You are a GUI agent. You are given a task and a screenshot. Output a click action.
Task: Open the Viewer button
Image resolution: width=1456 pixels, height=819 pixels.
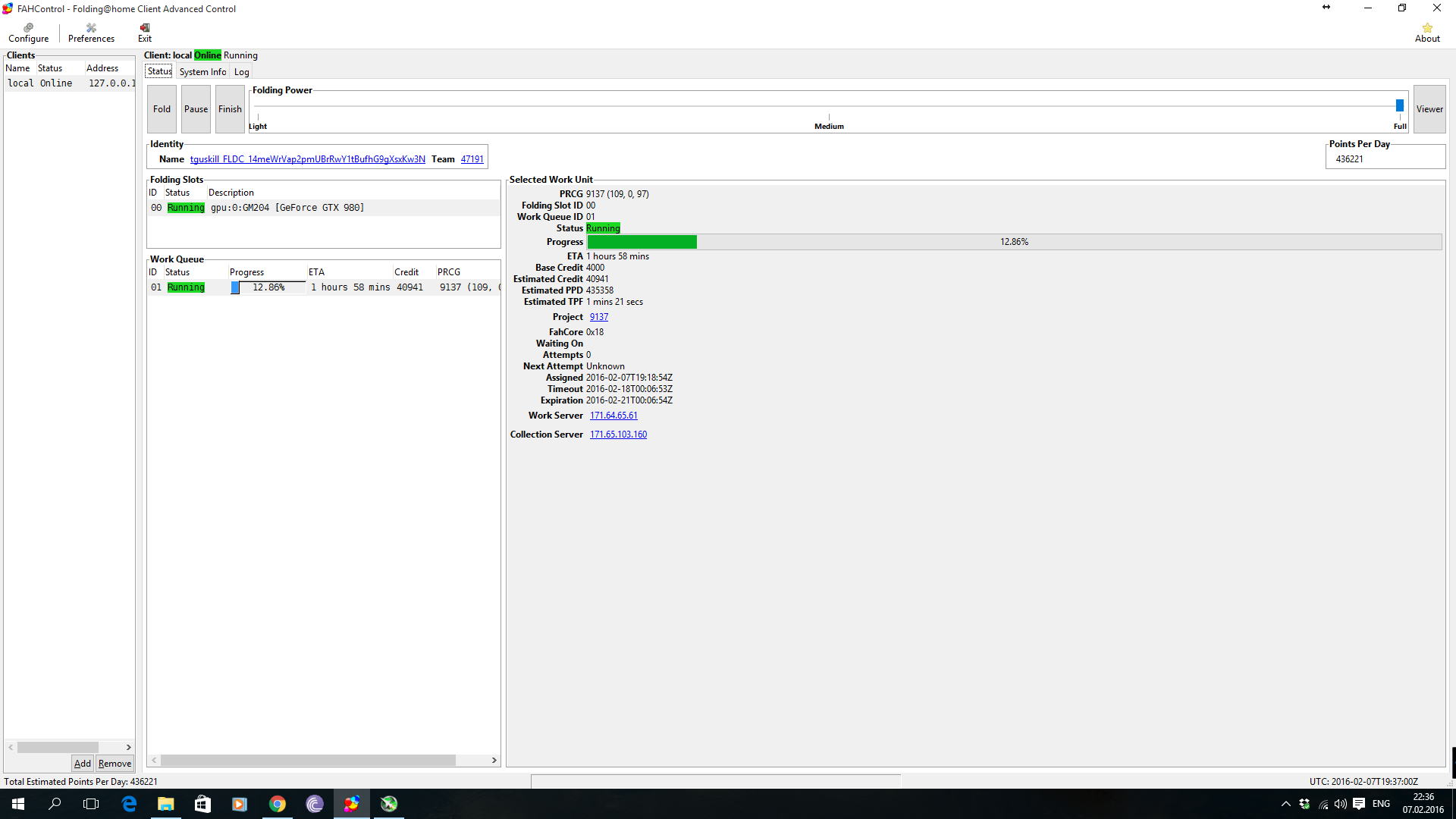pos(1429,109)
